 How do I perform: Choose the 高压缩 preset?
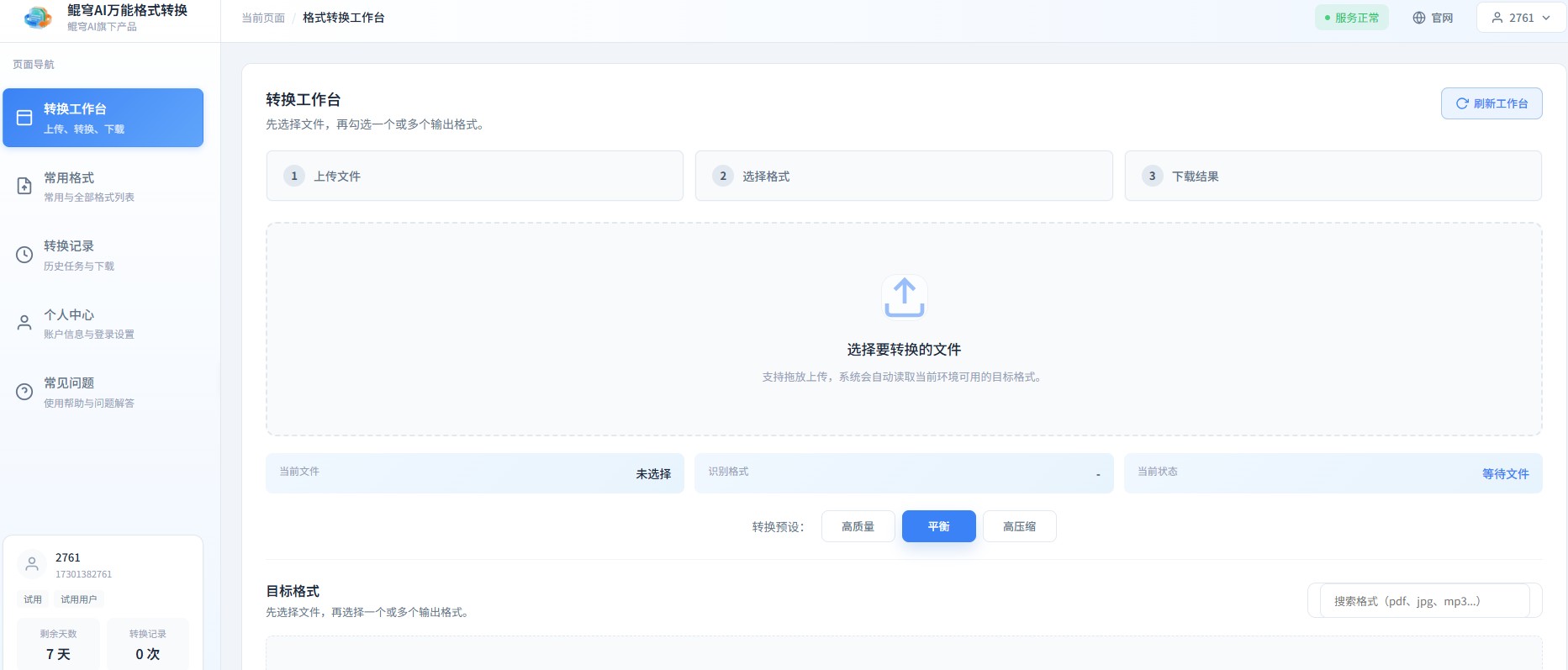(1020, 526)
